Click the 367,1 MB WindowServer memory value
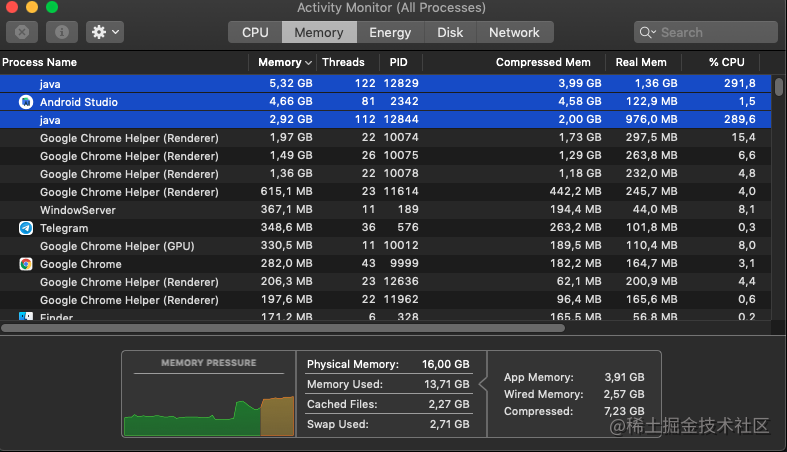Screen dimensions: 787x452 click(287, 210)
